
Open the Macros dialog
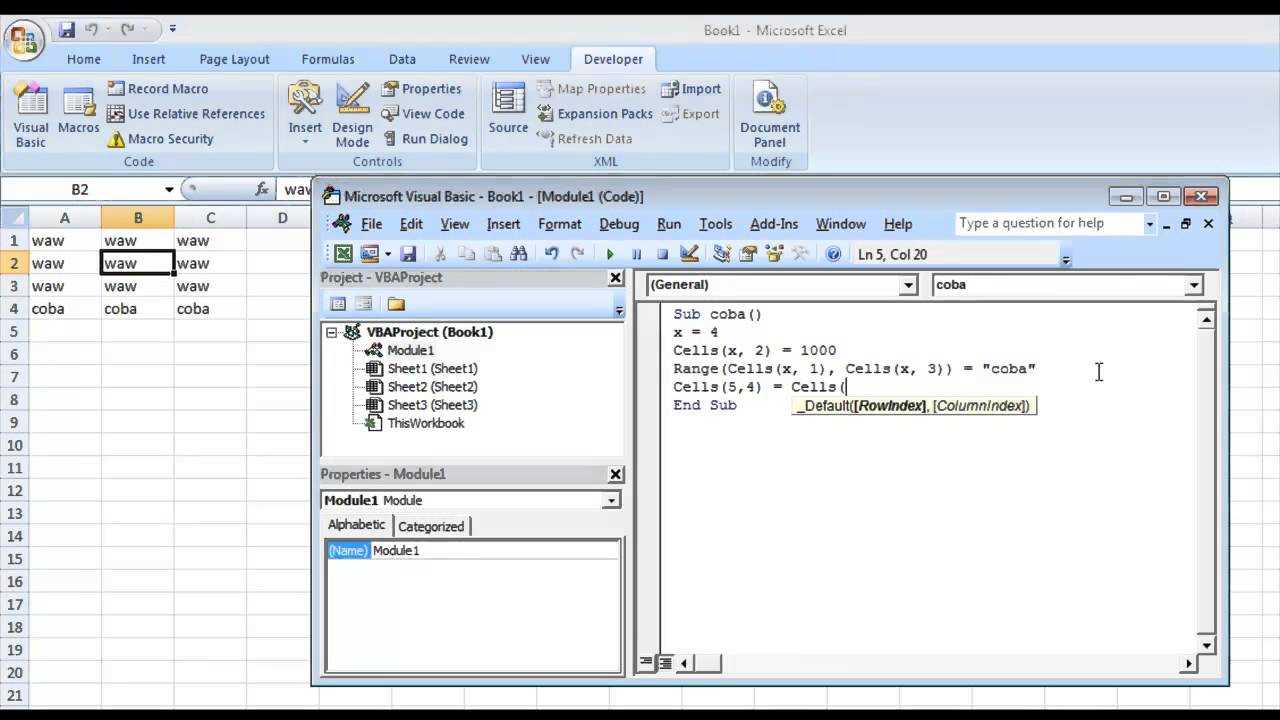(78, 110)
